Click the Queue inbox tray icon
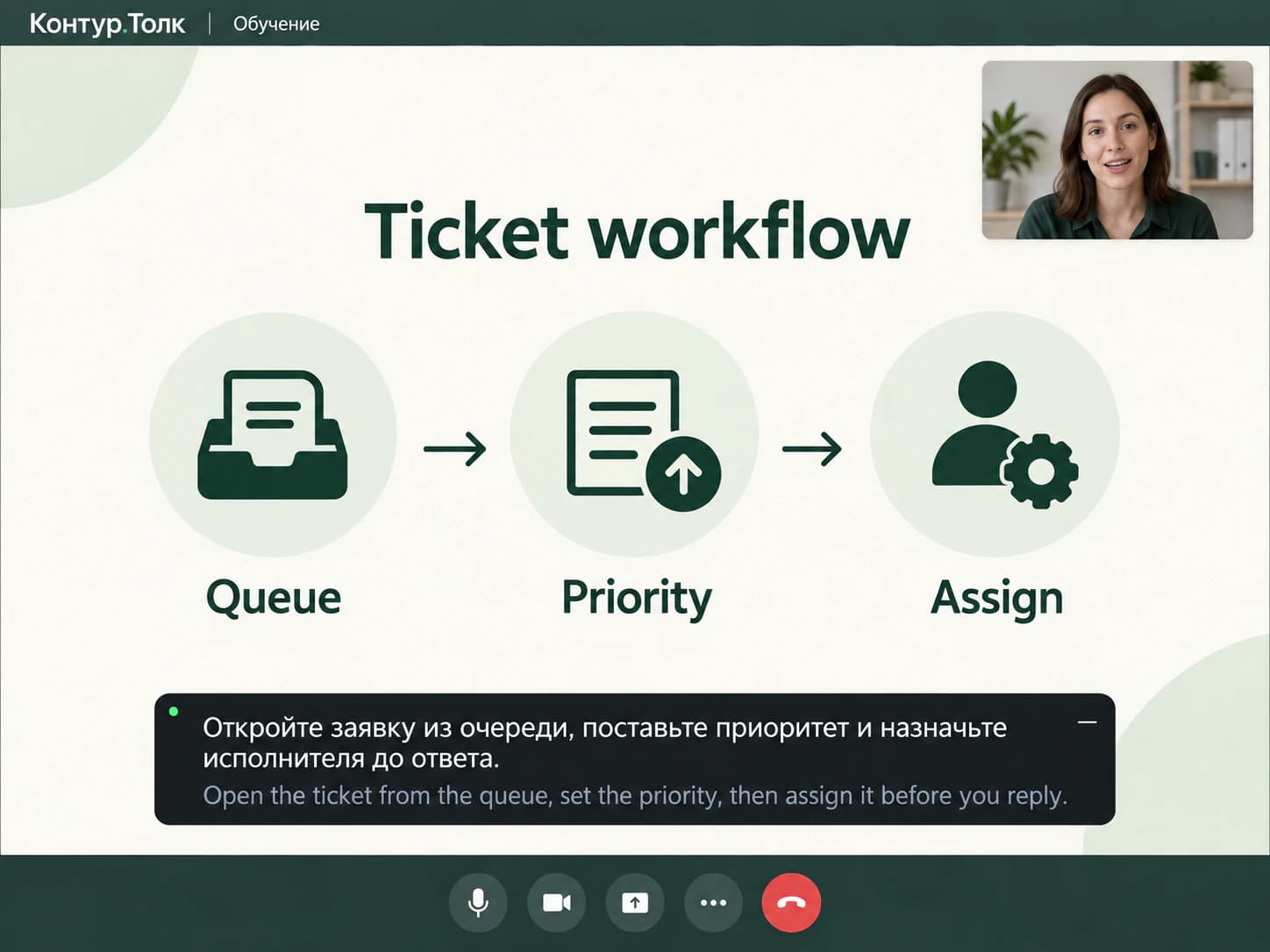Screen dimensions: 1270x952 [x=273, y=435]
